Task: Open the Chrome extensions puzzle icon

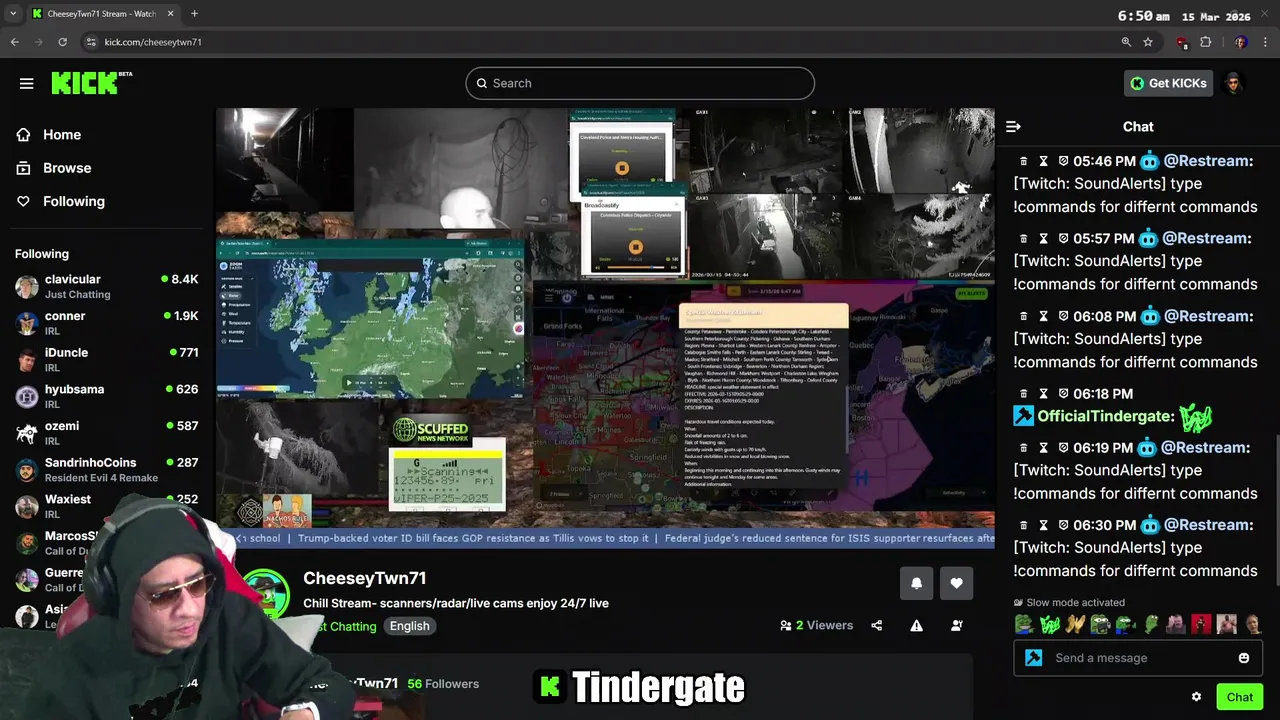Action: tap(1205, 42)
